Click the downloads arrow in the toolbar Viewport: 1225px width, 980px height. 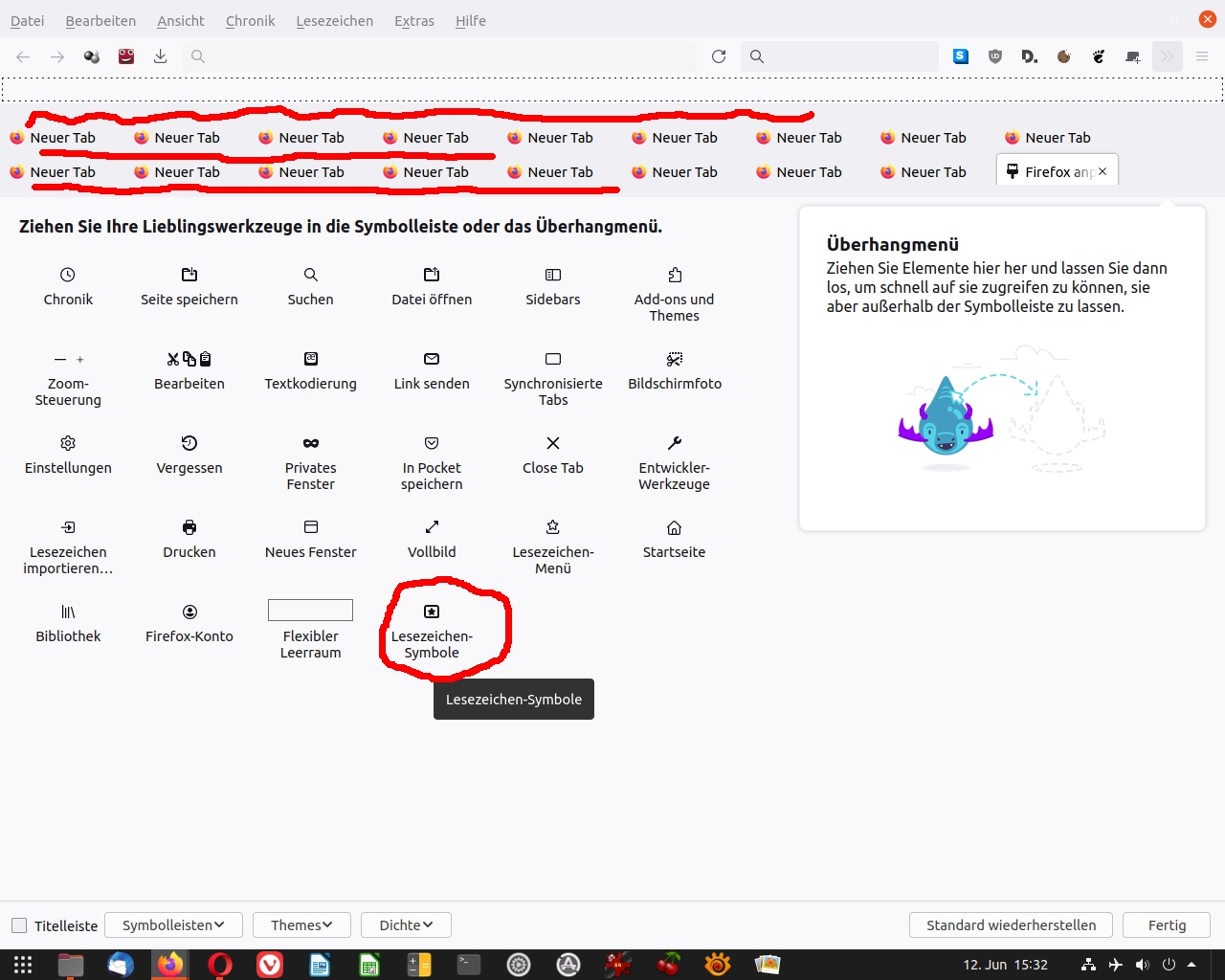pyautogui.click(x=161, y=56)
